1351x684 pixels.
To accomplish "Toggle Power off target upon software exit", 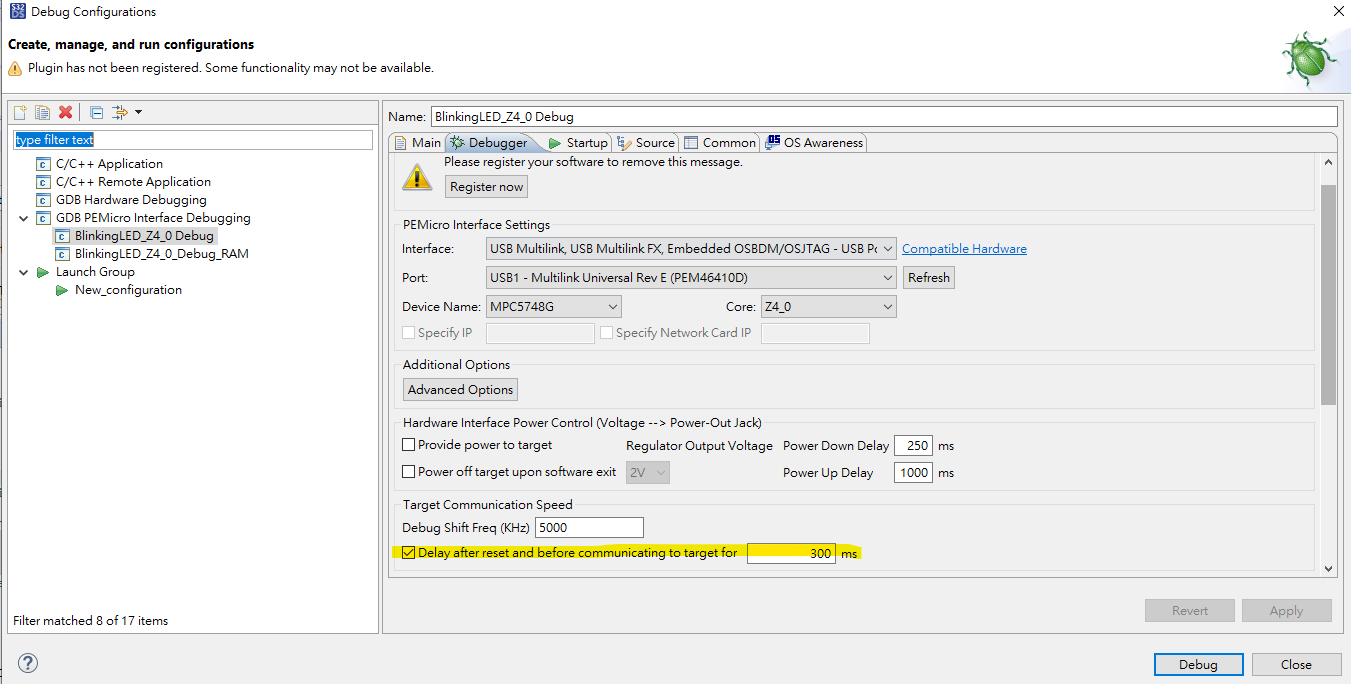I will 408,472.
